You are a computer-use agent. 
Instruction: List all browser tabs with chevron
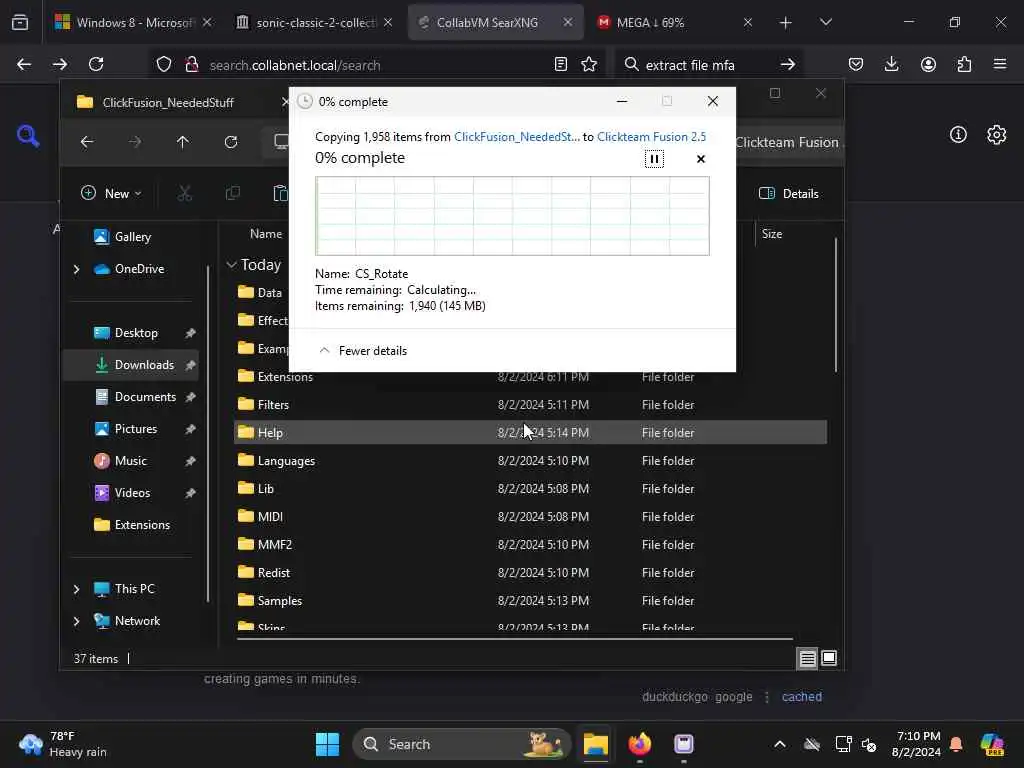click(x=825, y=22)
